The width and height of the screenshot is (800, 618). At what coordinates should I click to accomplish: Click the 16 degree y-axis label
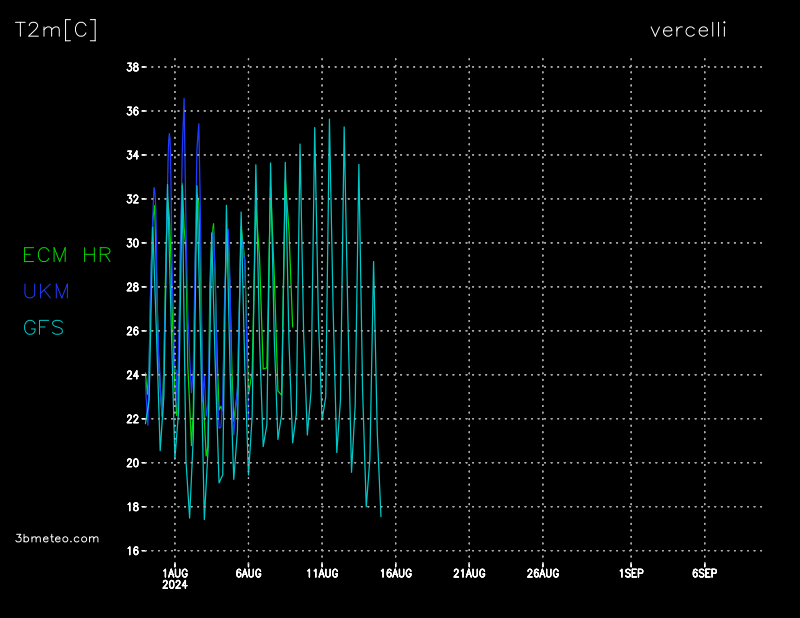coord(132,551)
